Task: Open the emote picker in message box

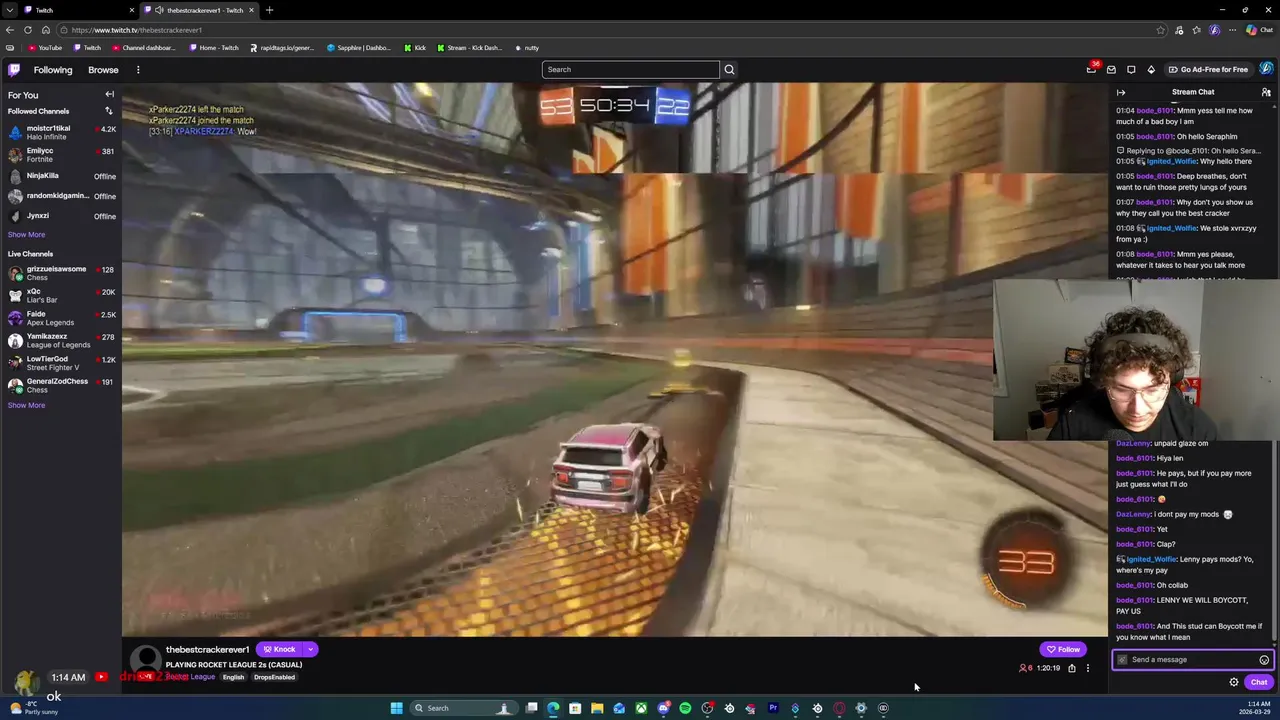Action: 1264,660
